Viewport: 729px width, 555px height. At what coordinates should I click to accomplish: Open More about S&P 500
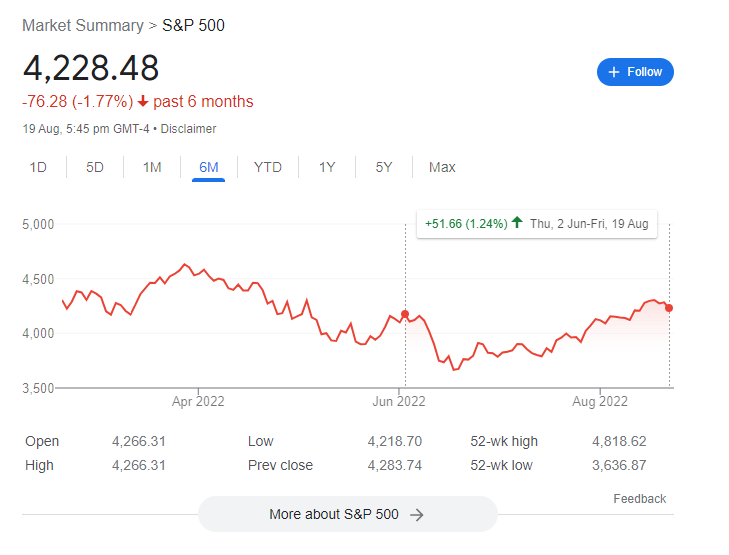348,514
